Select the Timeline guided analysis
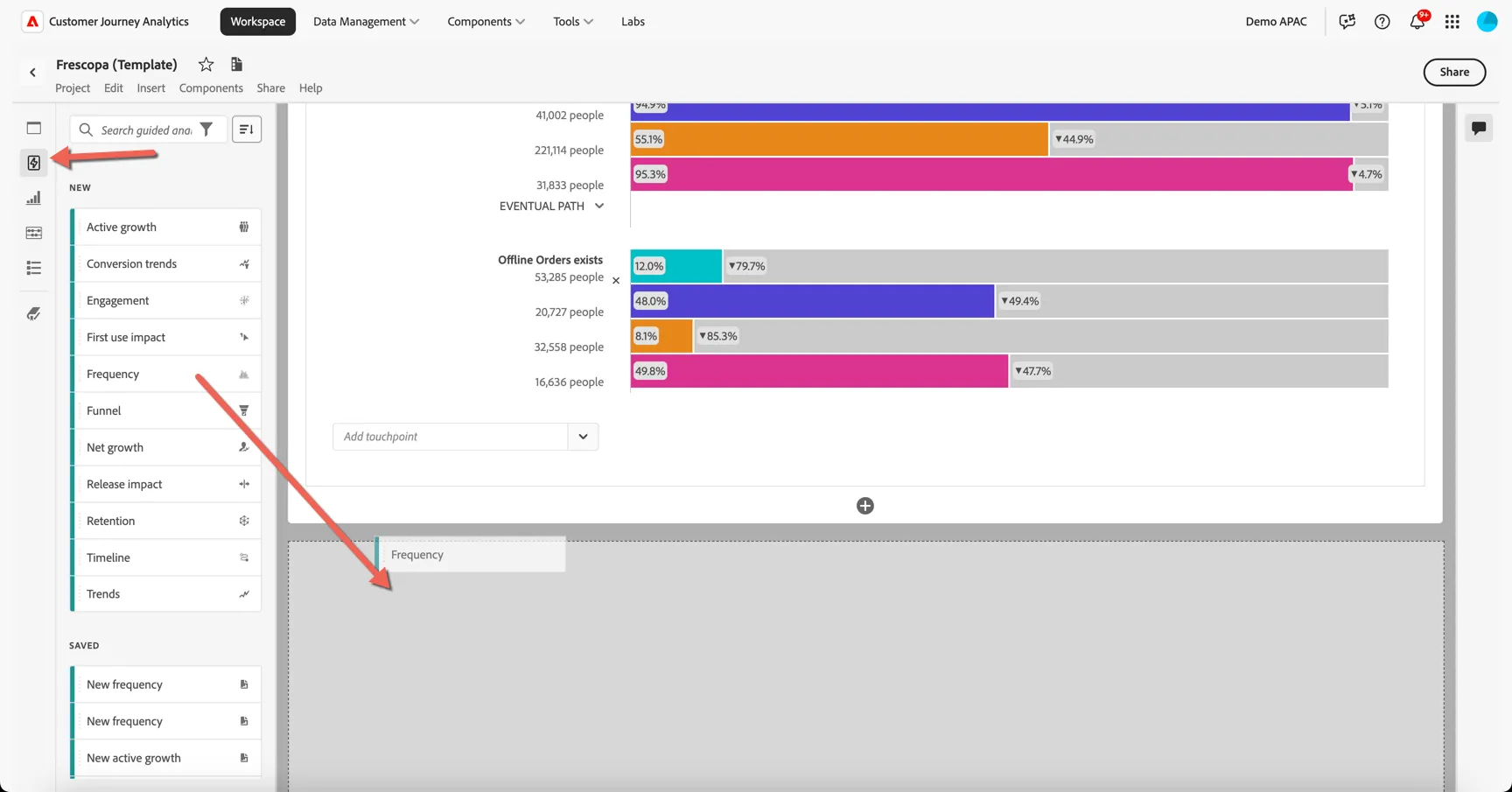1512x792 pixels. (x=165, y=558)
